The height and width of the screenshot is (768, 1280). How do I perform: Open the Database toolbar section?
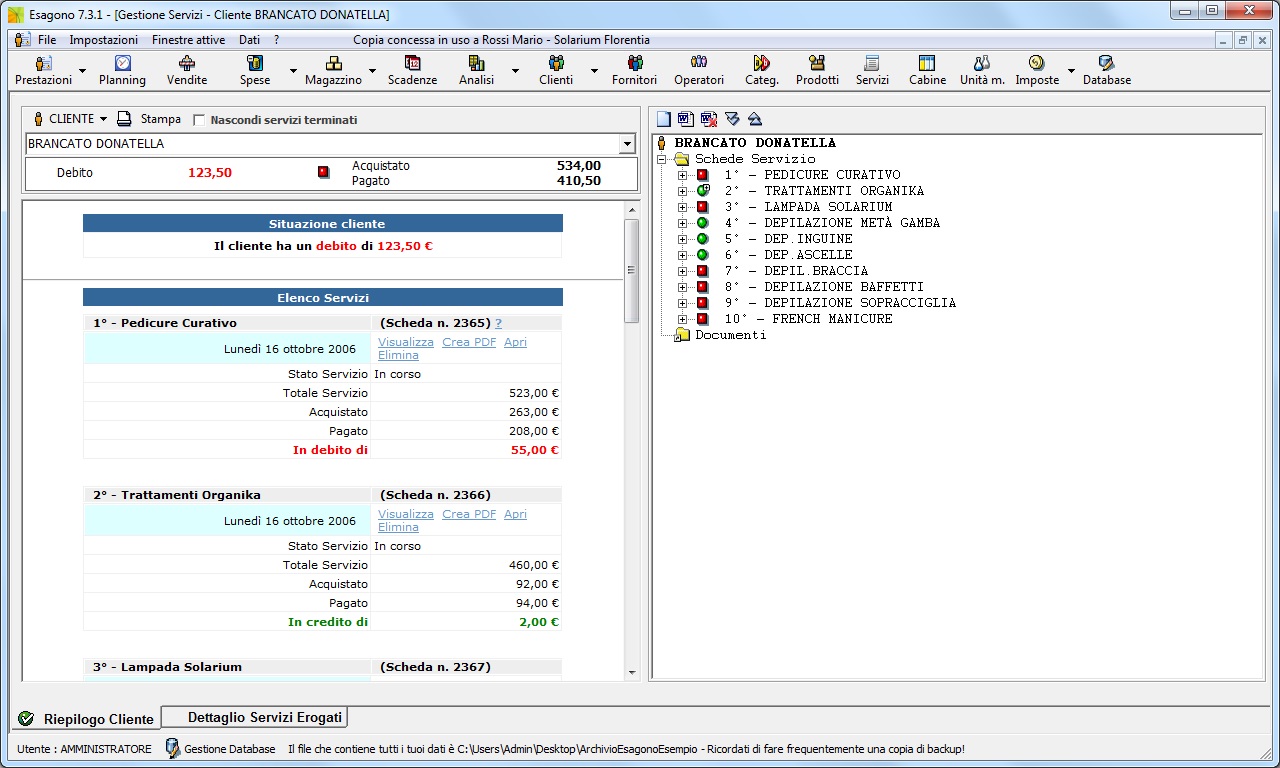pos(1107,70)
